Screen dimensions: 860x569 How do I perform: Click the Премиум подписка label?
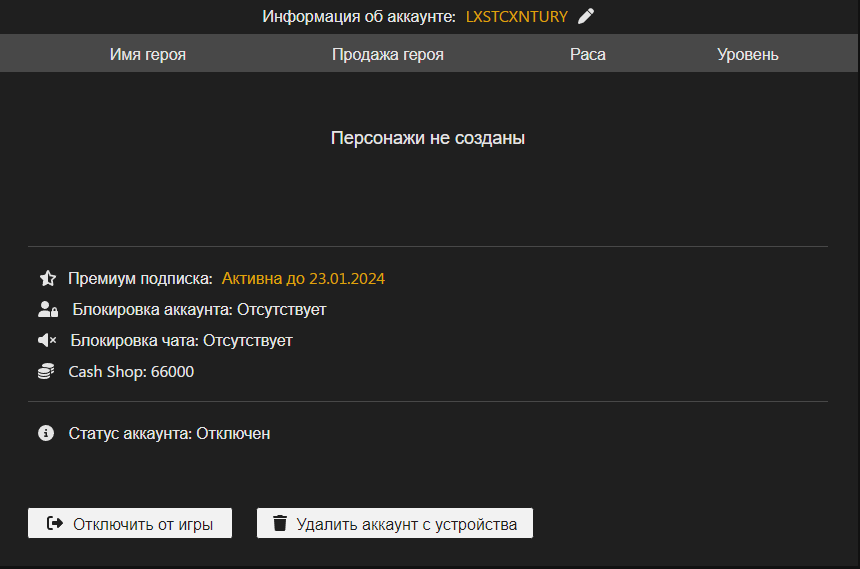[x=140, y=279]
